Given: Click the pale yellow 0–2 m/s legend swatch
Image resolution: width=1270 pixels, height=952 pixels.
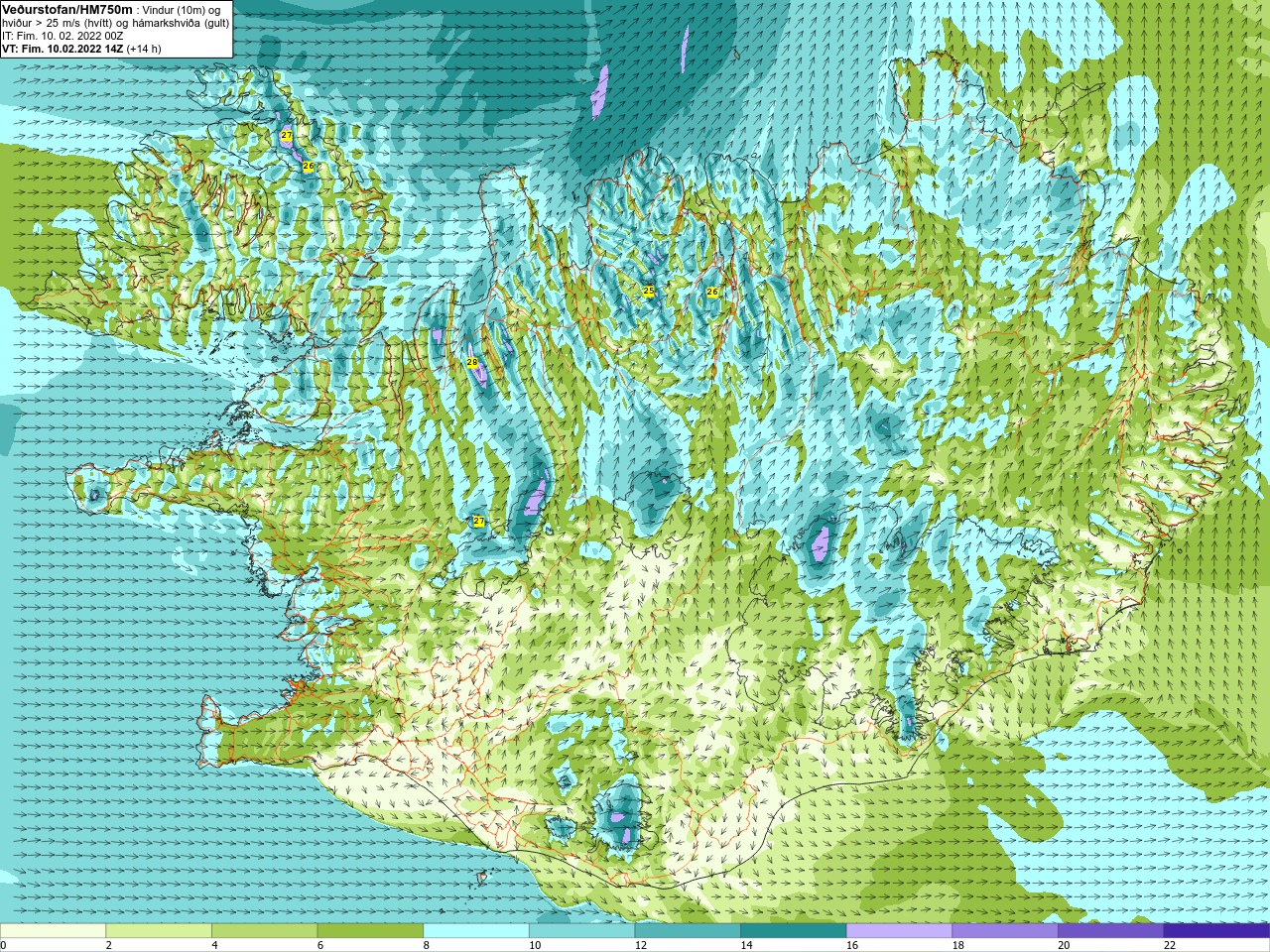Looking at the screenshot, I should (53, 931).
